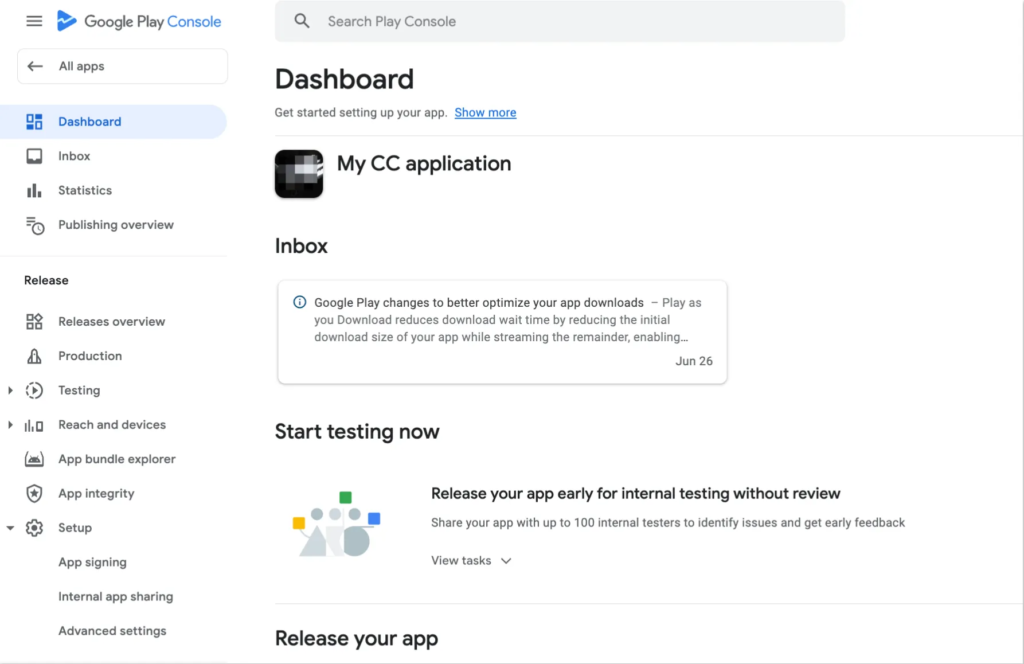The image size is (1024, 664).
Task: Click the Google Play Console logo
Action: (139, 21)
